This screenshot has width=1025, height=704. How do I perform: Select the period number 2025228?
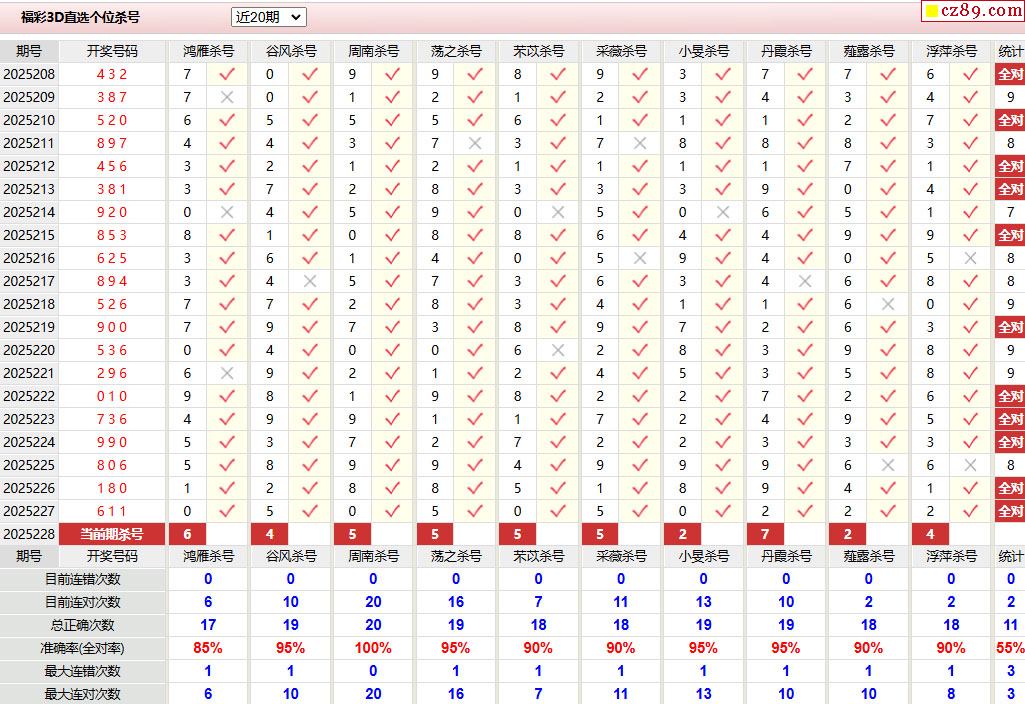(x=29, y=534)
